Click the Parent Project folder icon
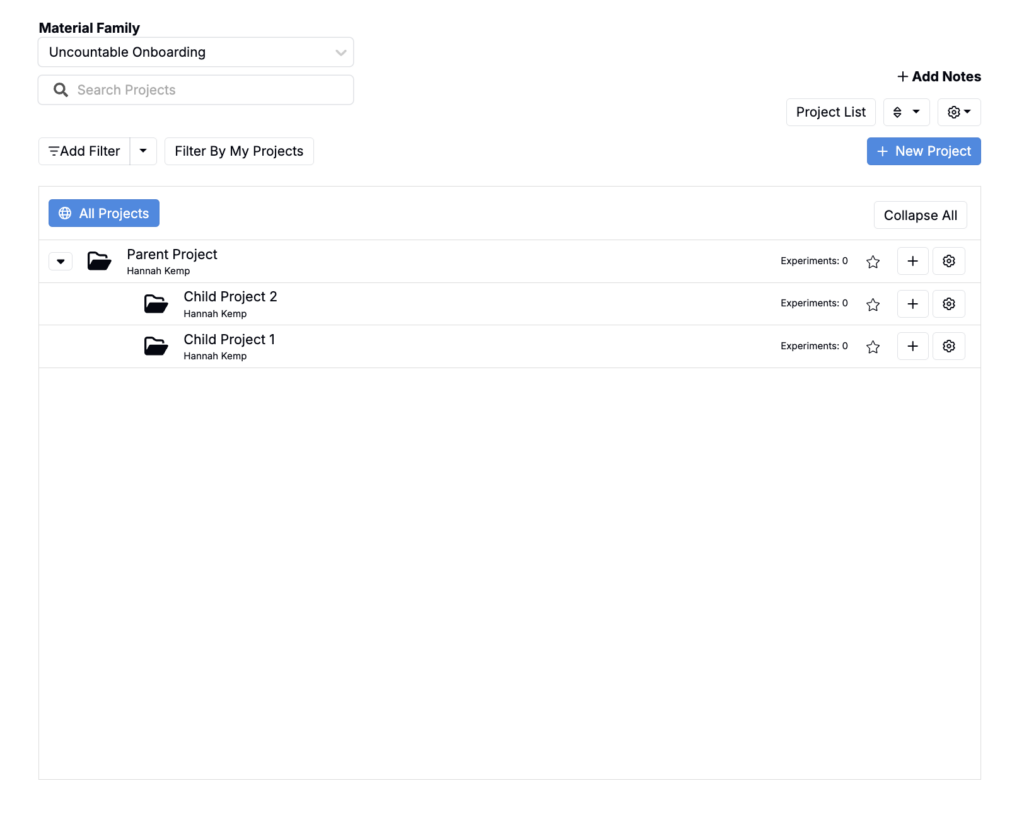1024x817 pixels. click(99, 261)
